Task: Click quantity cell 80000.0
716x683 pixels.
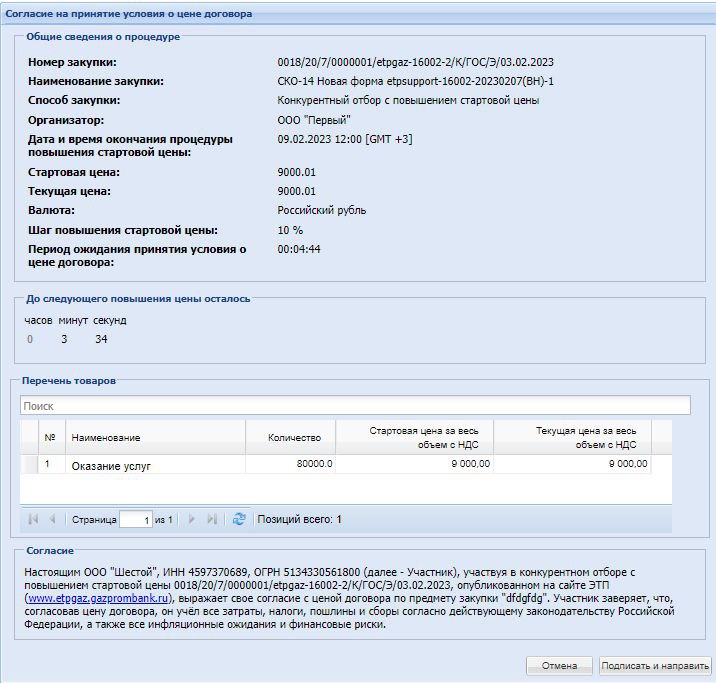Action: (x=290, y=464)
